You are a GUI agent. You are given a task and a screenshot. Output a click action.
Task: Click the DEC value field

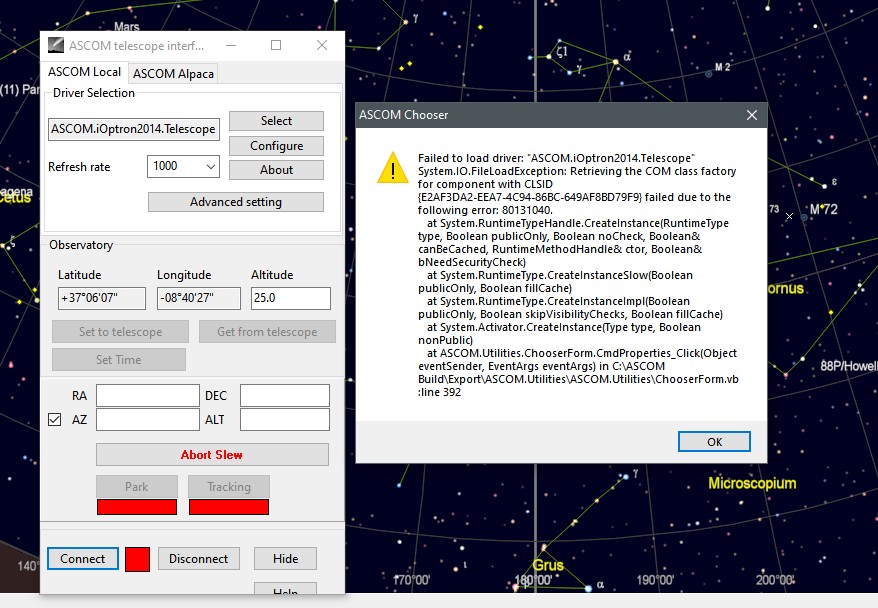tap(284, 395)
